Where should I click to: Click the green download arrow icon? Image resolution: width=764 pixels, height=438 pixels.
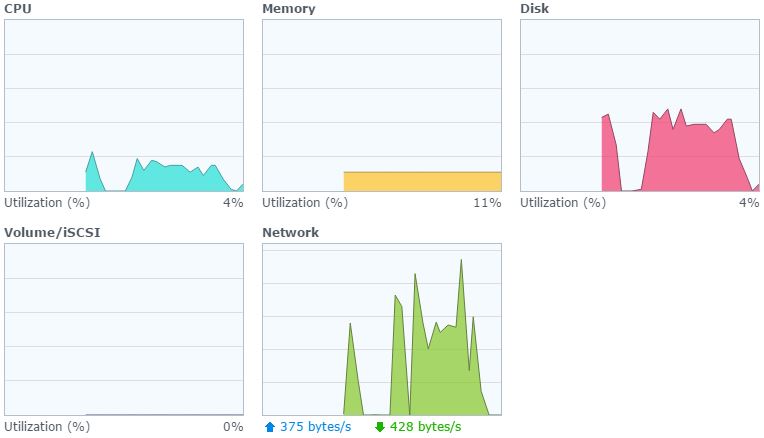[x=380, y=427]
